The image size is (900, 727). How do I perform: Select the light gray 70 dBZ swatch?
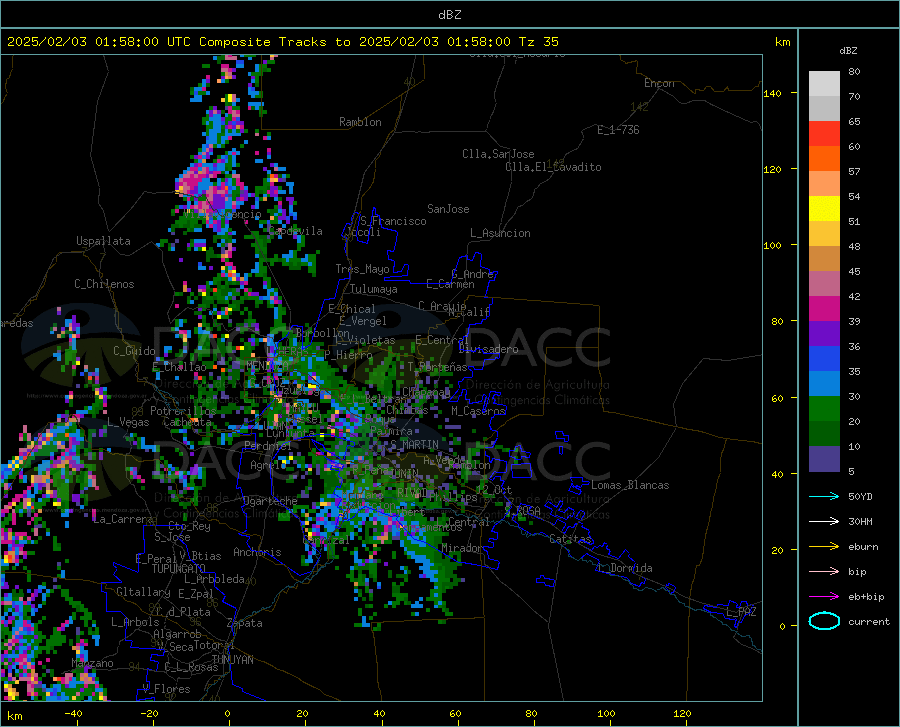coord(824,84)
